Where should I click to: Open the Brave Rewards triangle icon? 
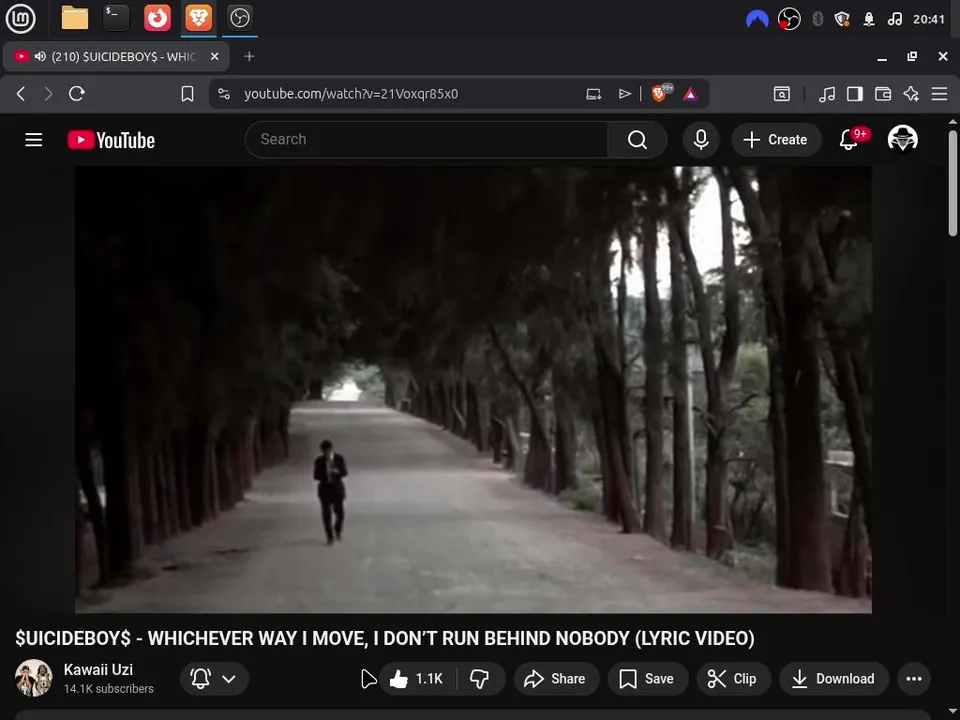pos(691,94)
